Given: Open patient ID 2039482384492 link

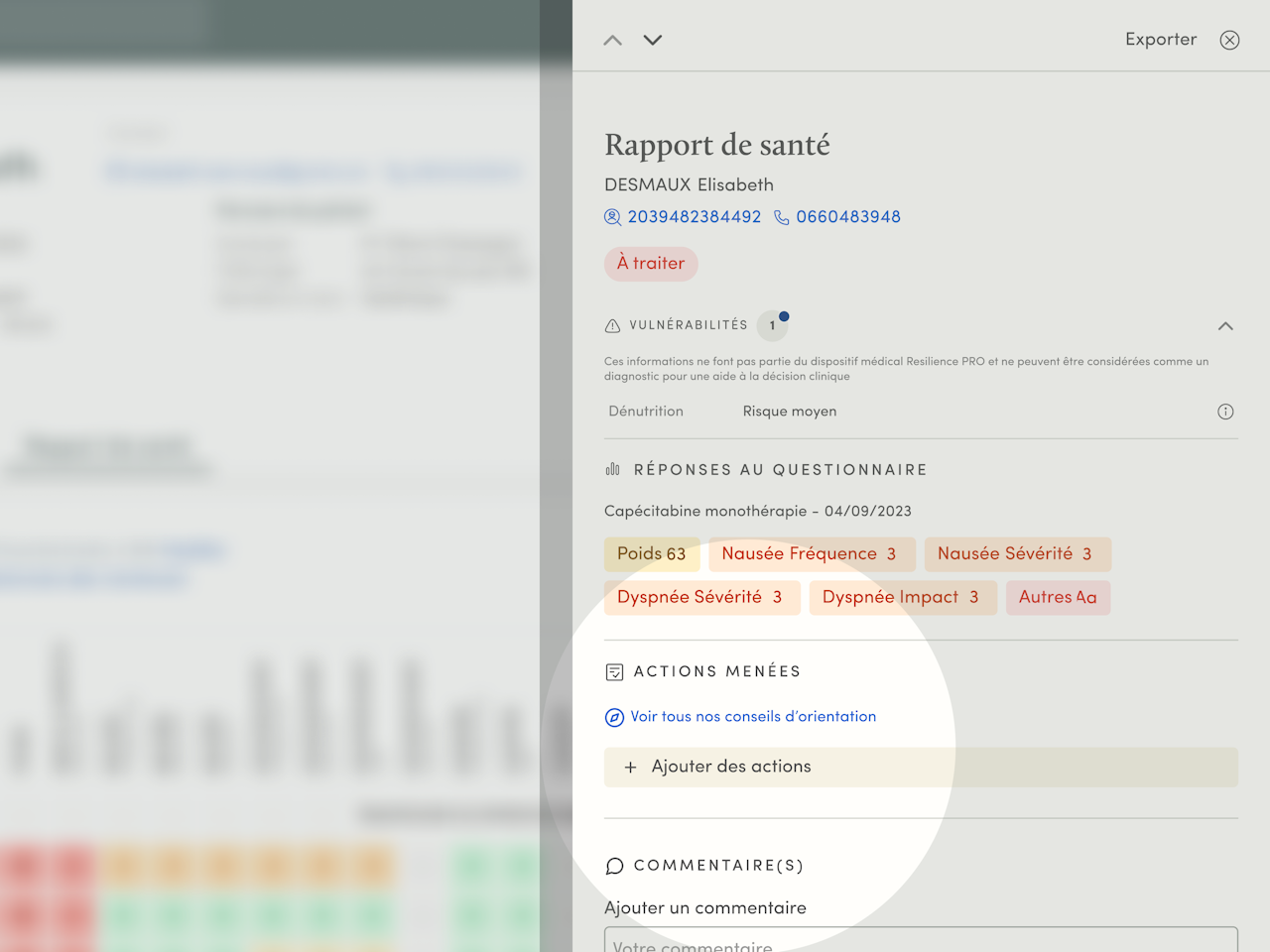Looking at the screenshot, I should 695,217.
